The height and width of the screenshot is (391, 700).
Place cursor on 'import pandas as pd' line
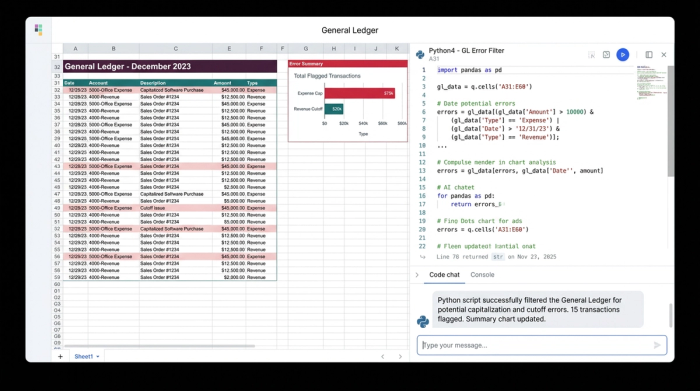point(469,70)
